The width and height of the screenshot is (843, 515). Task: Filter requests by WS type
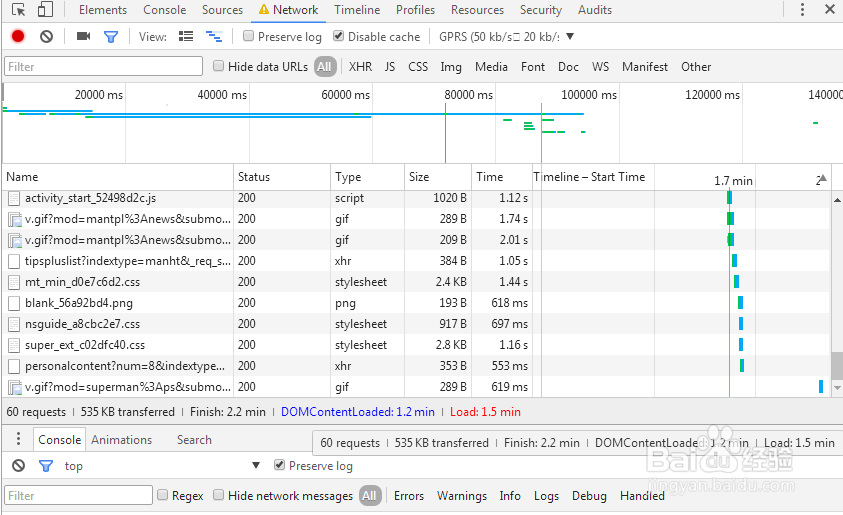coord(601,67)
